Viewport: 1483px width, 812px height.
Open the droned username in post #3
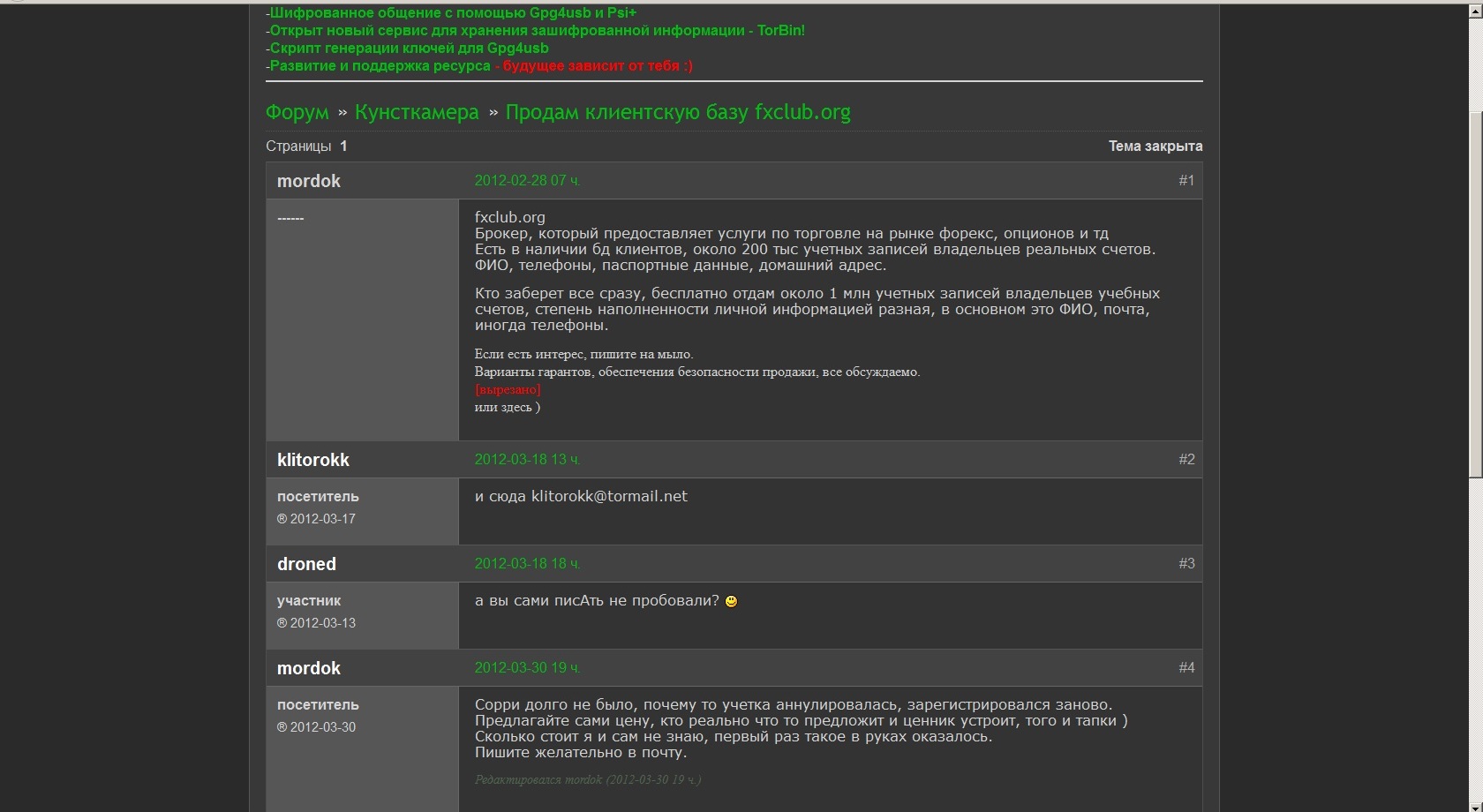(x=306, y=564)
